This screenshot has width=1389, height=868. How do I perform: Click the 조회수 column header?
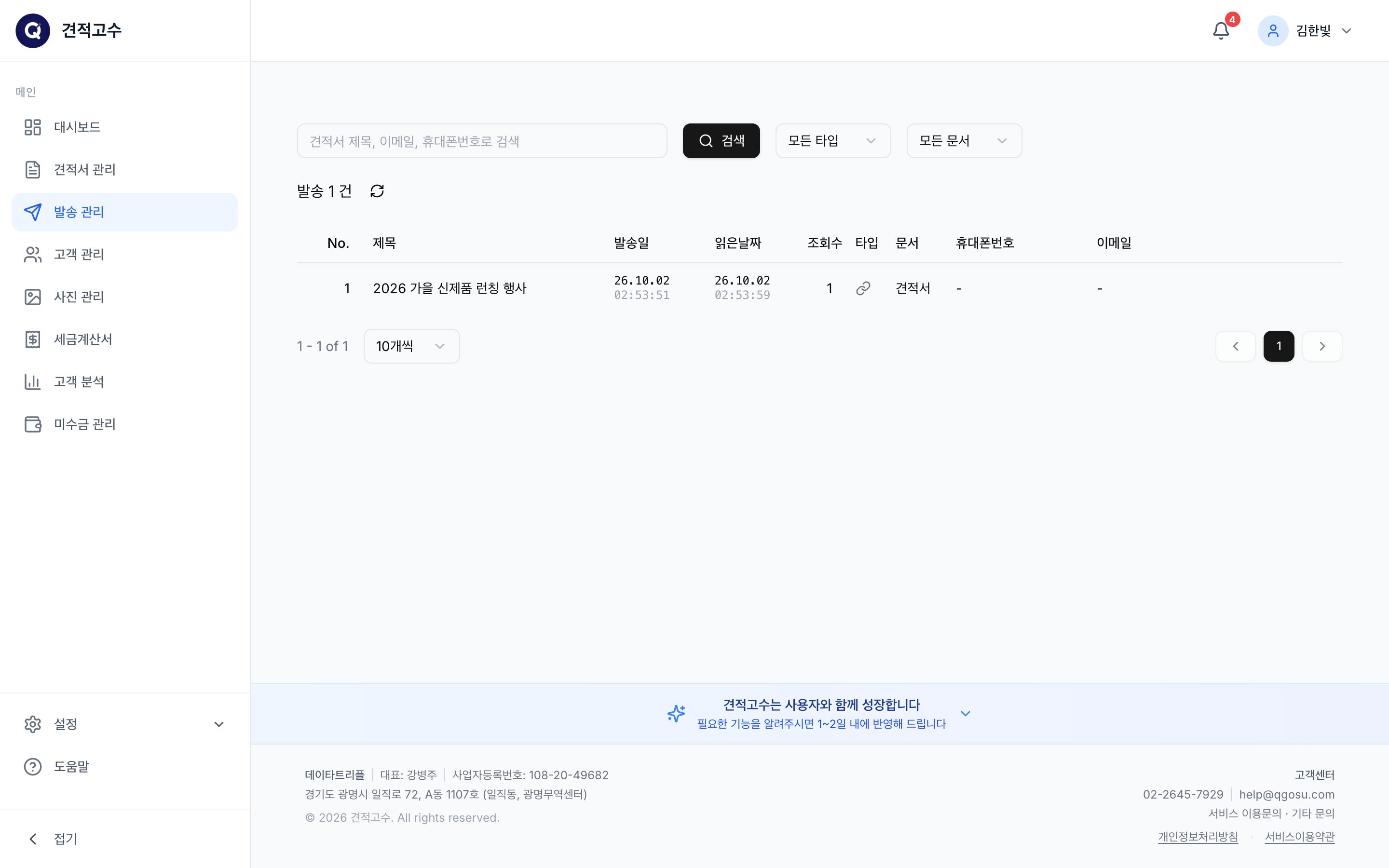(824, 243)
